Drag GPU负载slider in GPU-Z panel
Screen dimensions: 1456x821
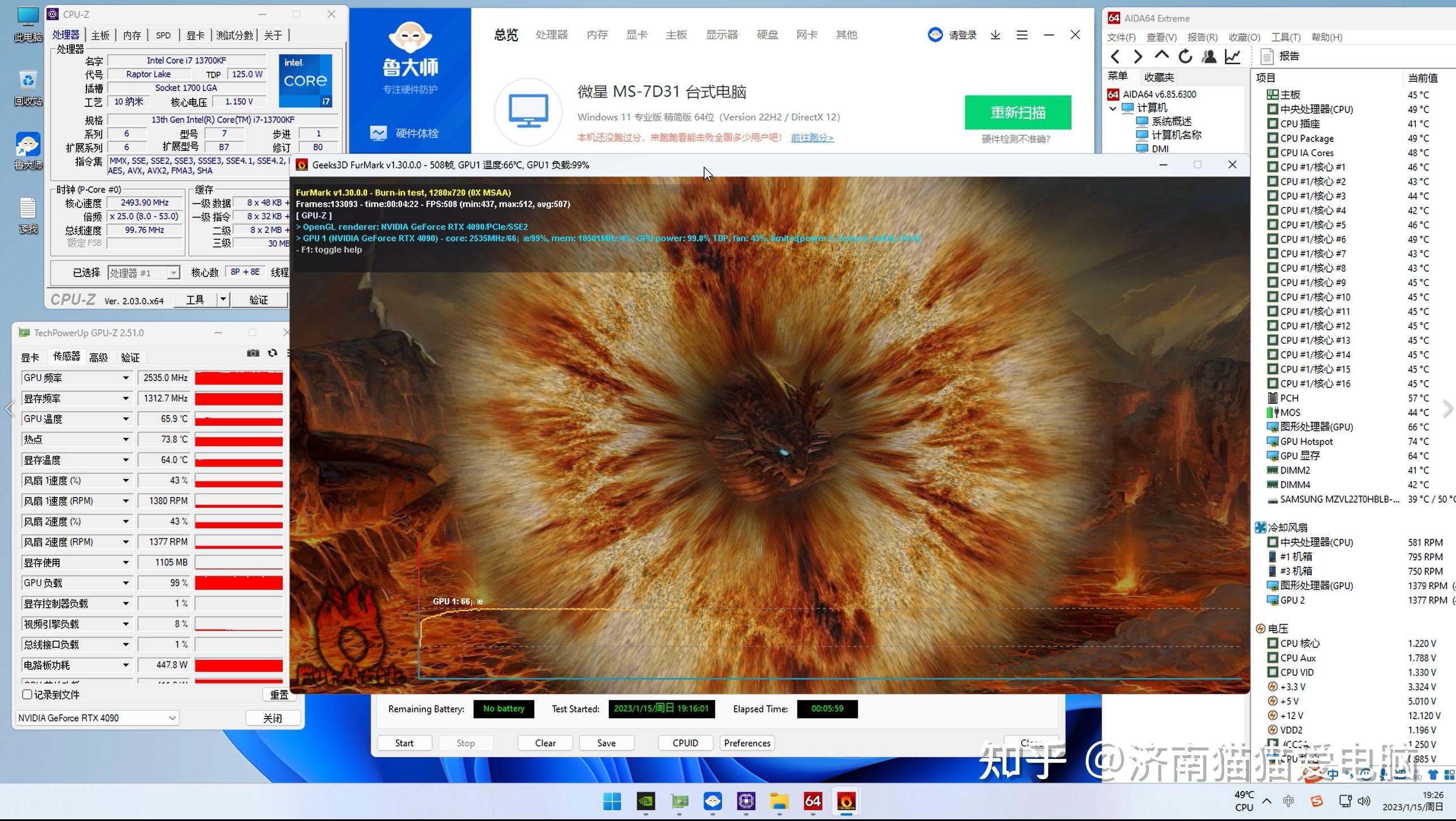tap(239, 582)
